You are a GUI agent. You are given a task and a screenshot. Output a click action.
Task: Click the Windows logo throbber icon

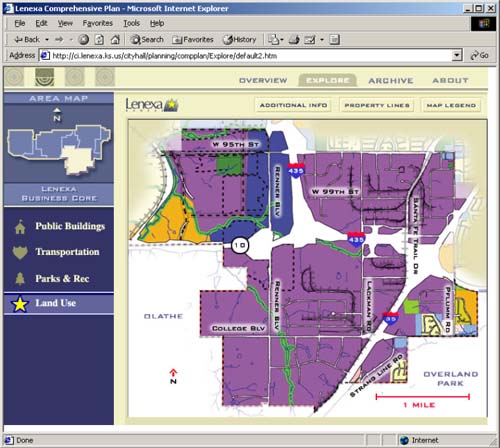(x=483, y=23)
